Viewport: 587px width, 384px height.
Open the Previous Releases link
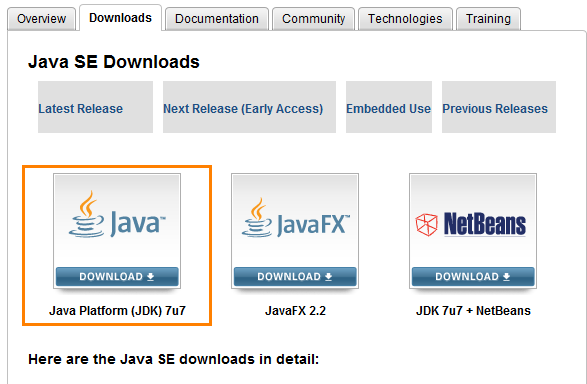(x=495, y=109)
